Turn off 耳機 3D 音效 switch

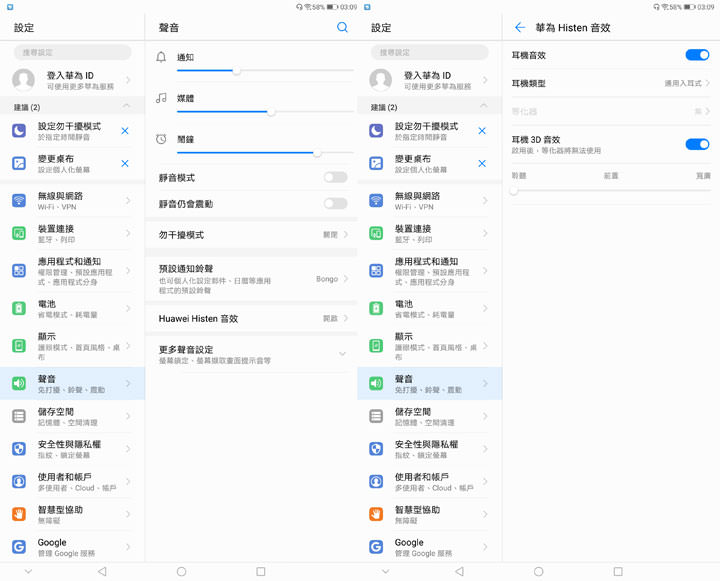tap(697, 144)
